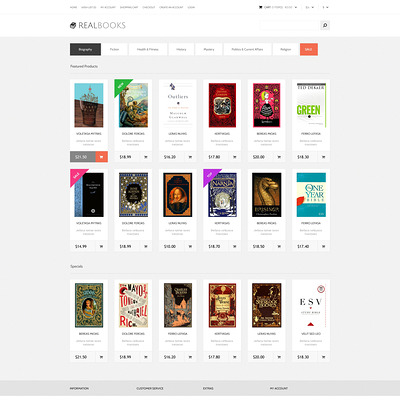
Task: Click the Create an Account link
Action: click(x=171, y=7)
